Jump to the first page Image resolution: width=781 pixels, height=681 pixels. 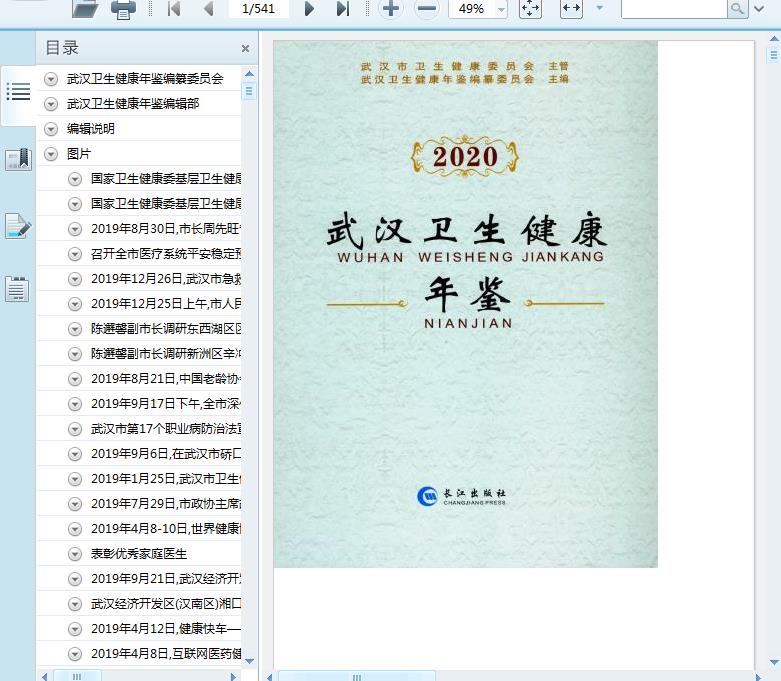(174, 8)
